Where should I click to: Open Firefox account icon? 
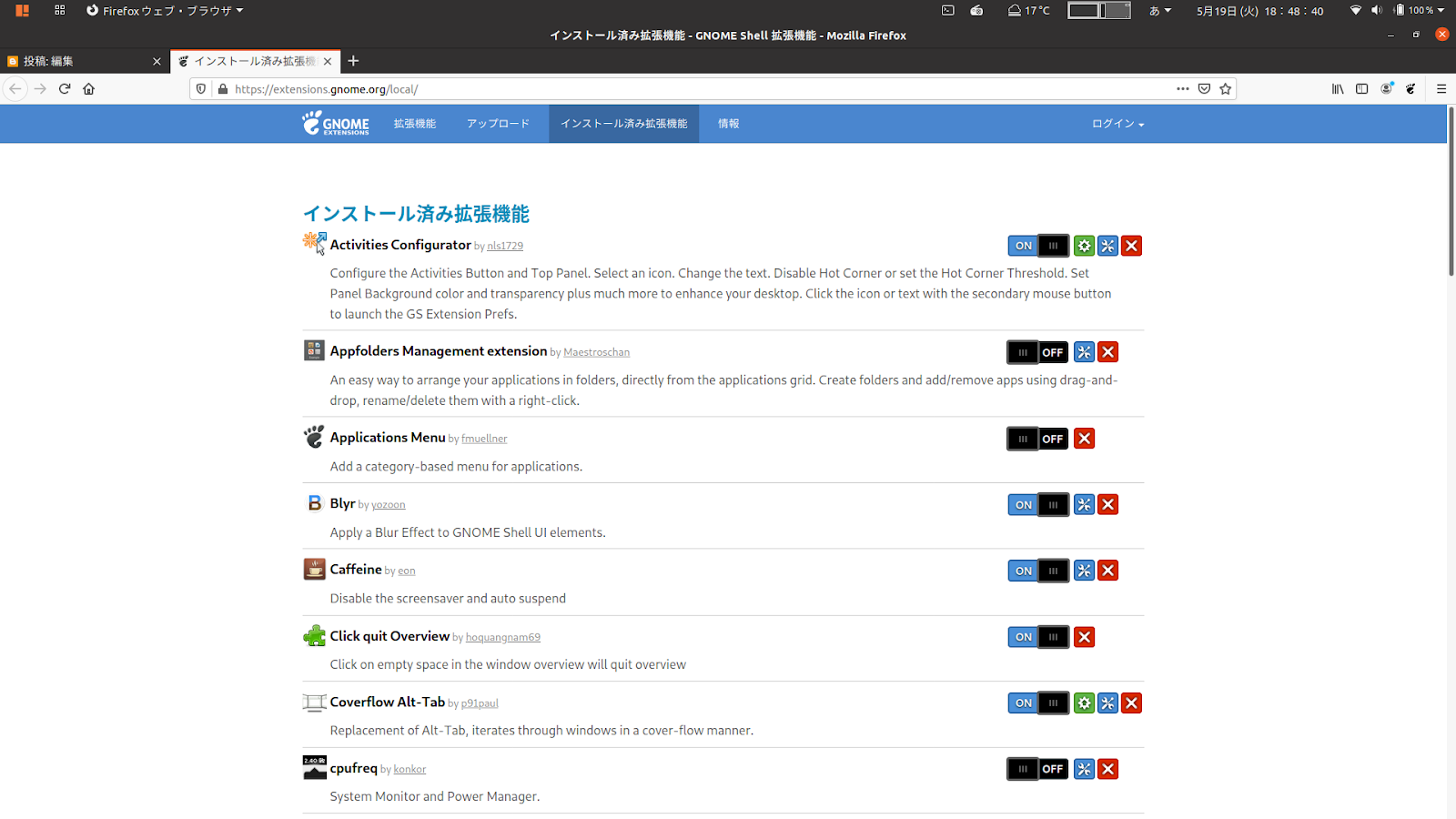tap(1386, 88)
